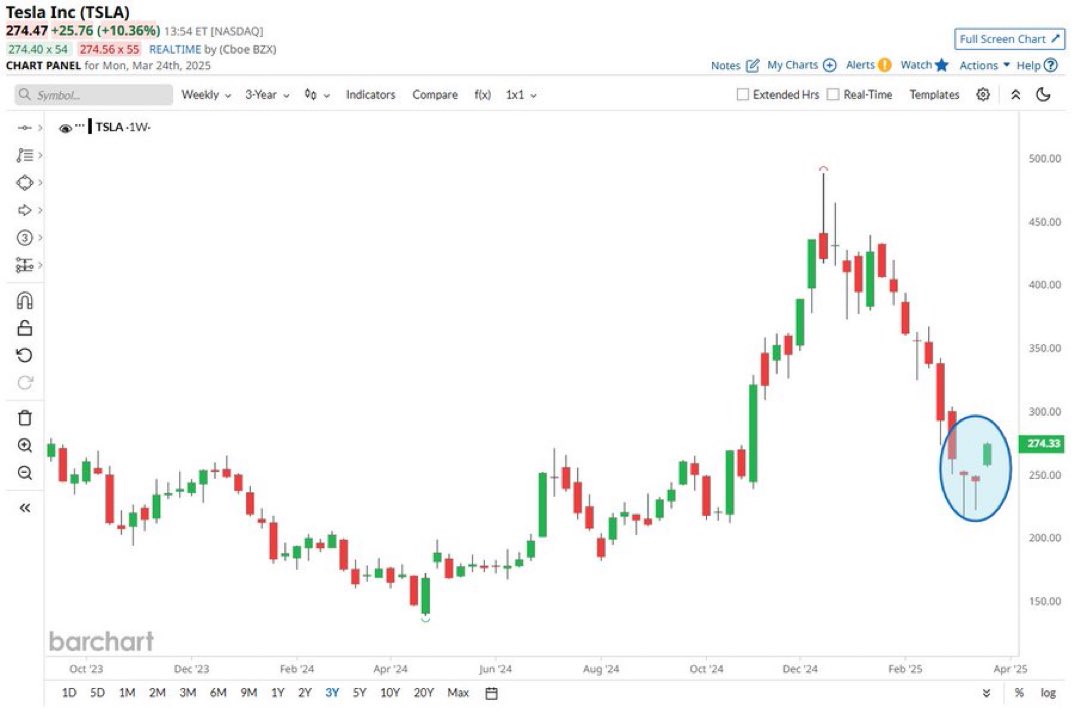Expand bottom panel double chevron down
The height and width of the screenshot is (713, 1074).
pos(986,693)
